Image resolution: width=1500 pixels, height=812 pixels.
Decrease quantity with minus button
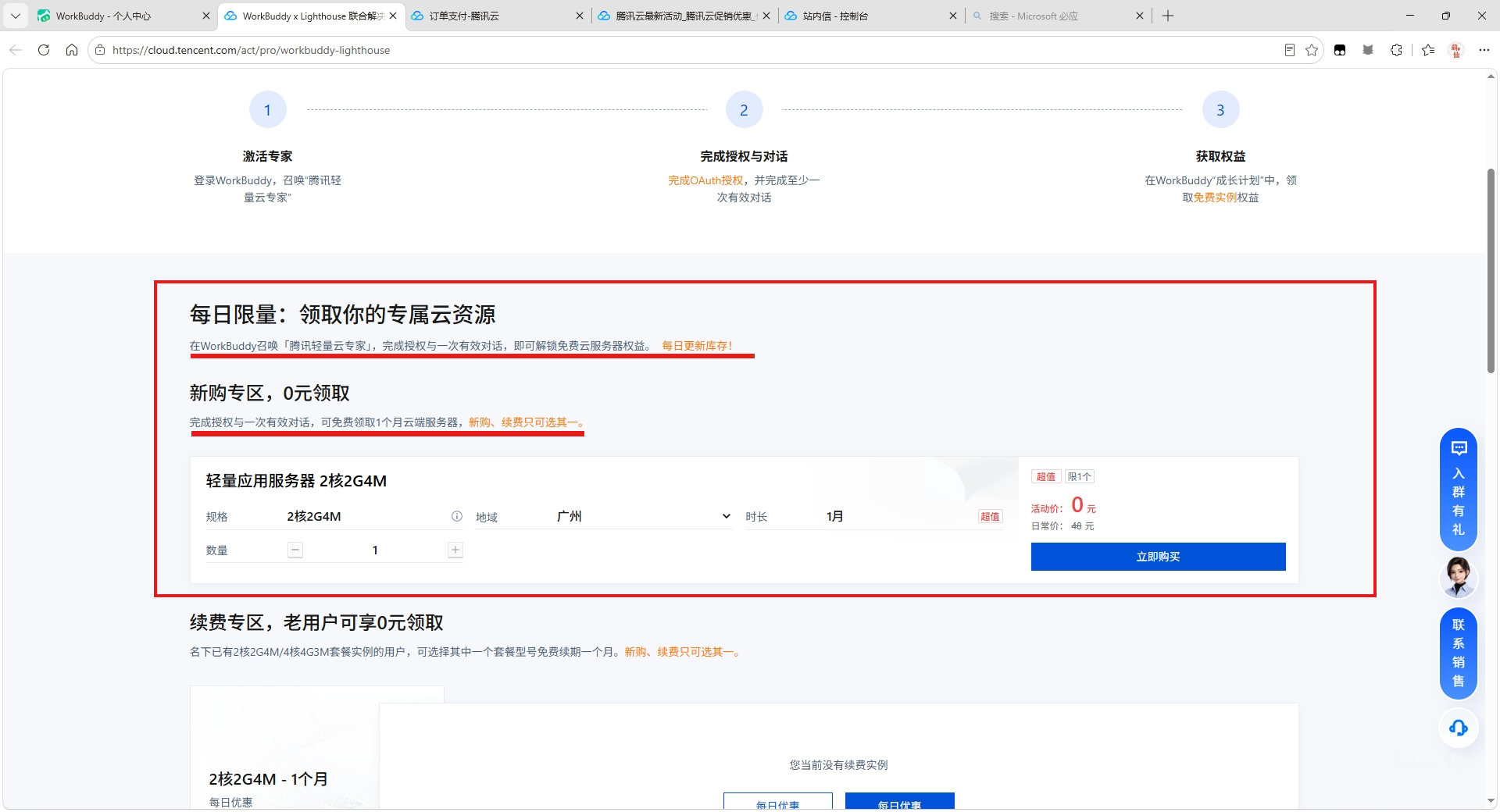tap(295, 550)
